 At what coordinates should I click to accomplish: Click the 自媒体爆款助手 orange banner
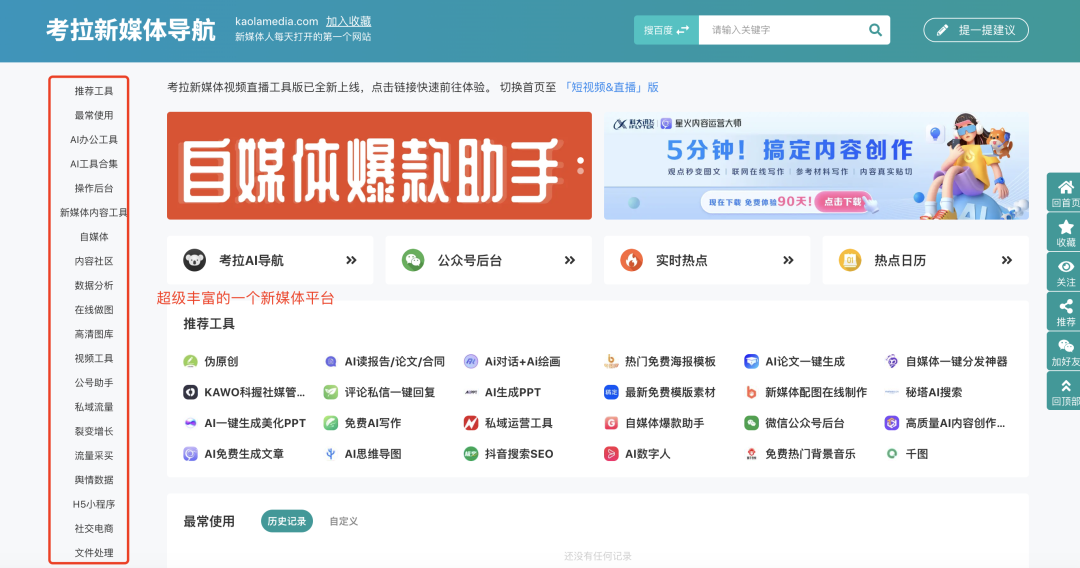coord(379,166)
